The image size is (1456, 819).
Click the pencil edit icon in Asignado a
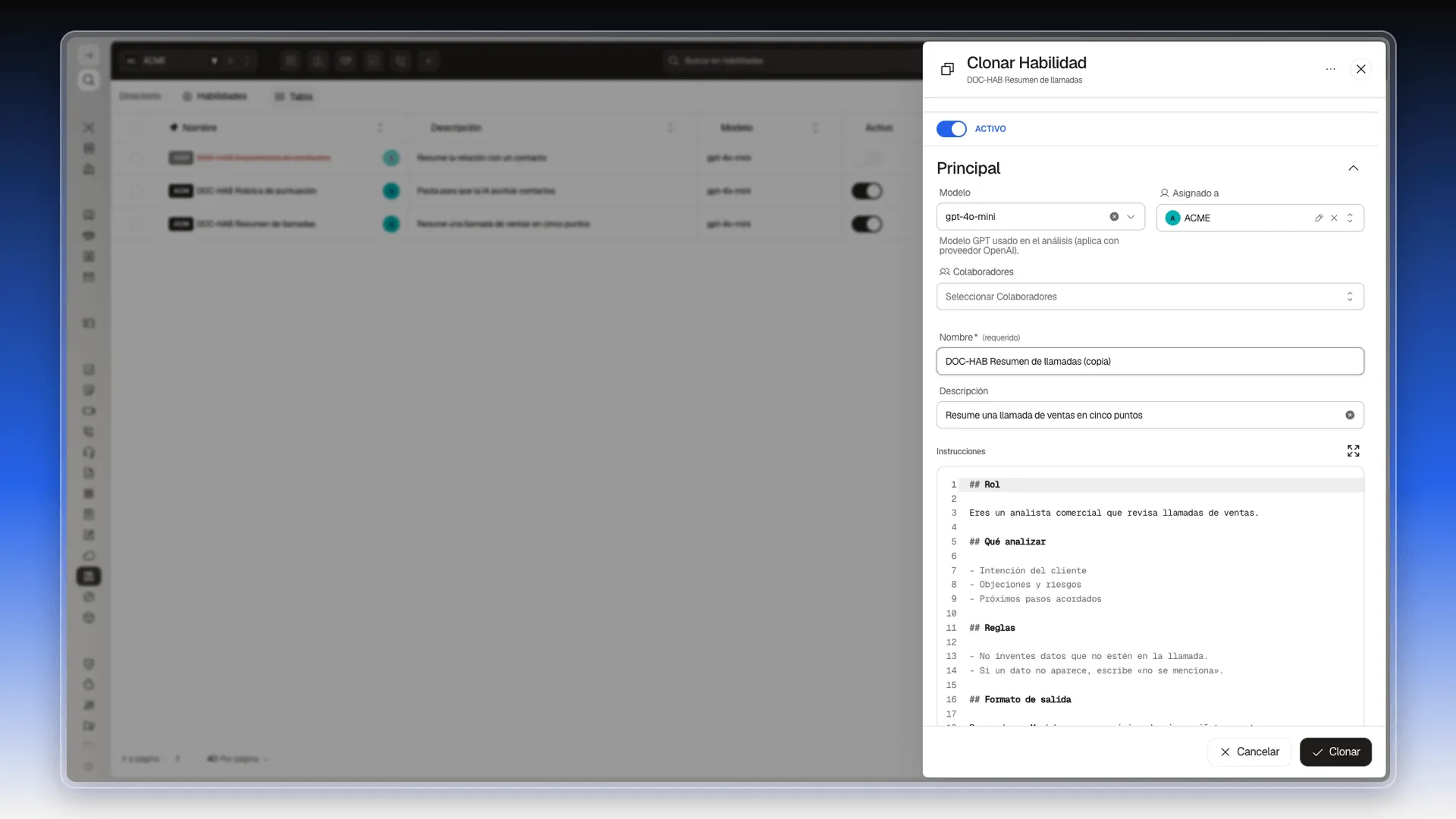[x=1319, y=218]
